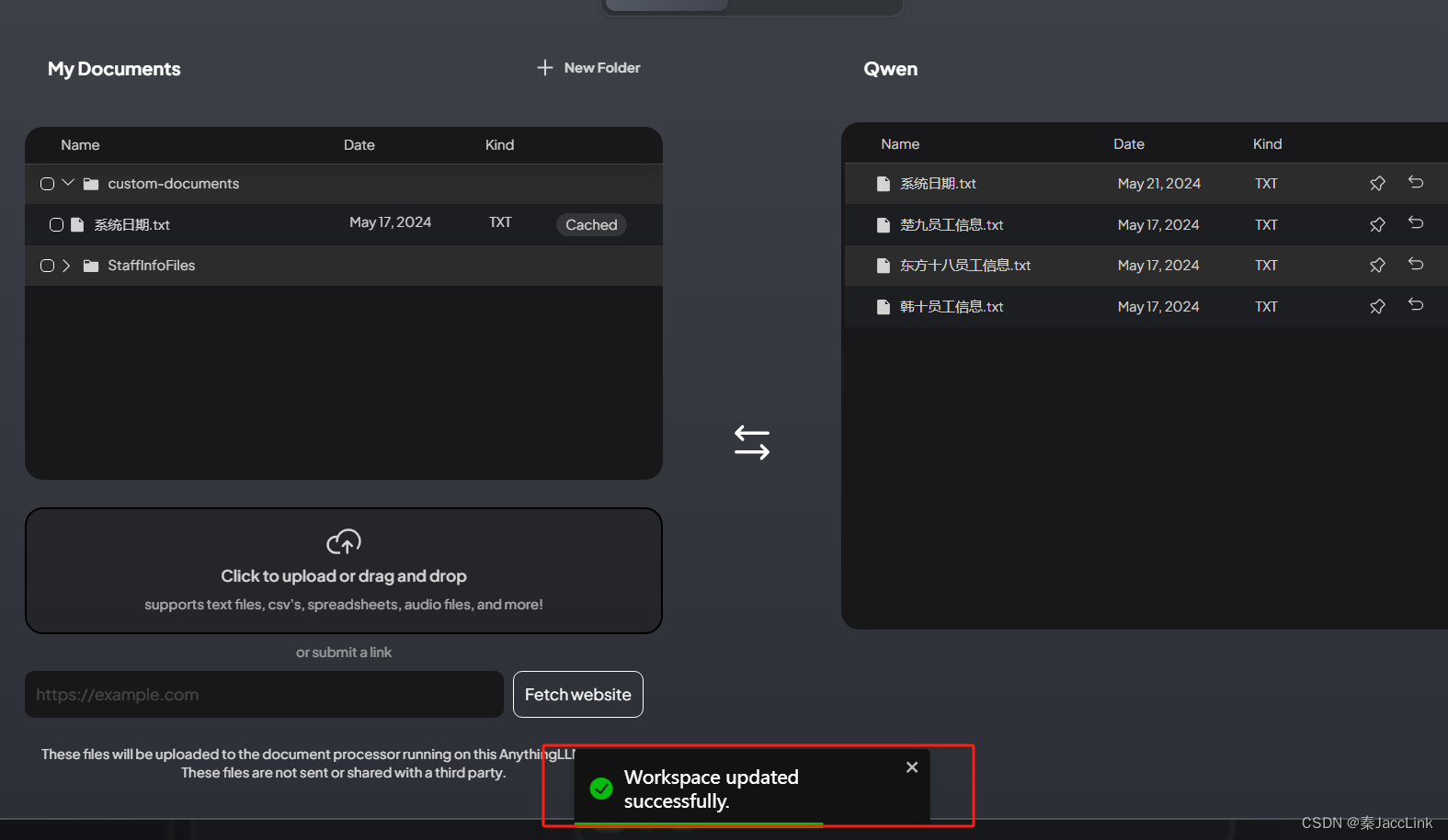Click the cloud upload icon
Screen dimensions: 1448x840
(344, 542)
